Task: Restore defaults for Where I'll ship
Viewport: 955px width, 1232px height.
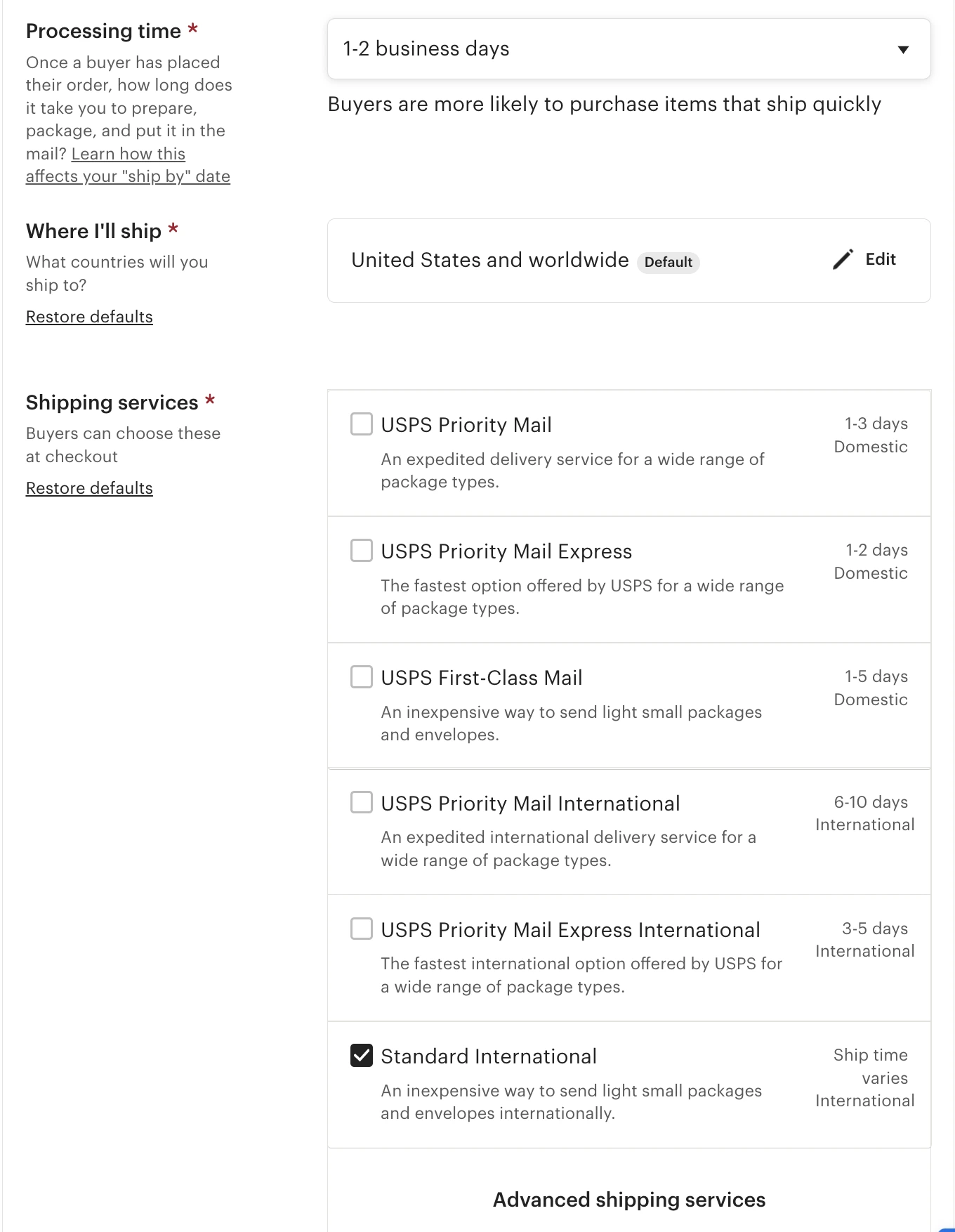Action: pyautogui.click(x=89, y=317)
